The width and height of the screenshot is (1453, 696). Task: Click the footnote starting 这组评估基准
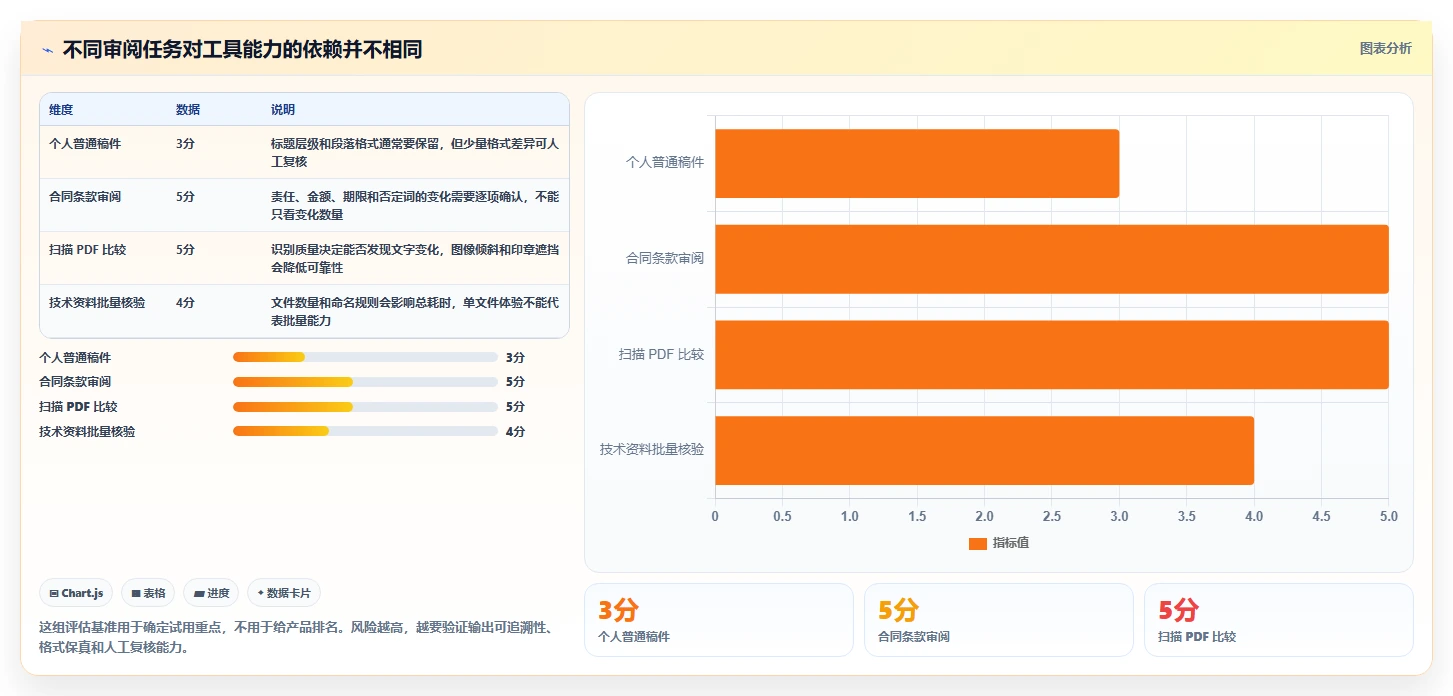pos(295,637)
